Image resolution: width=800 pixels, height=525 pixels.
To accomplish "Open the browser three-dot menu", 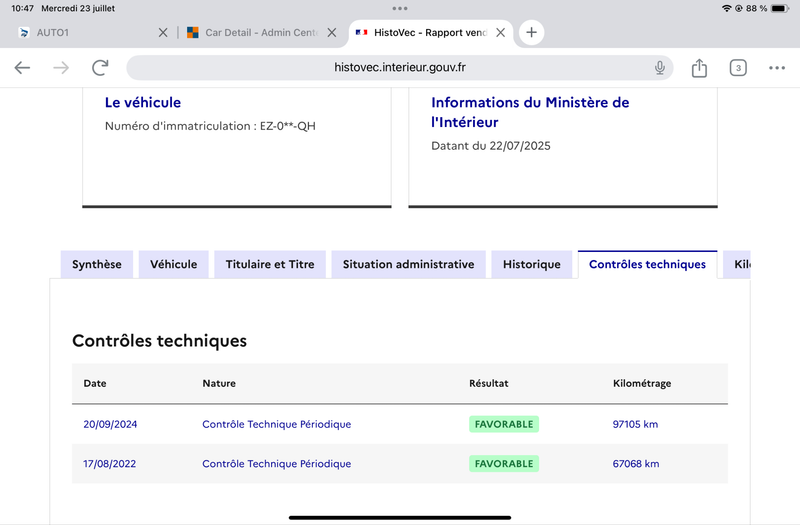I will pyautogui.click(x=777, y=68).
